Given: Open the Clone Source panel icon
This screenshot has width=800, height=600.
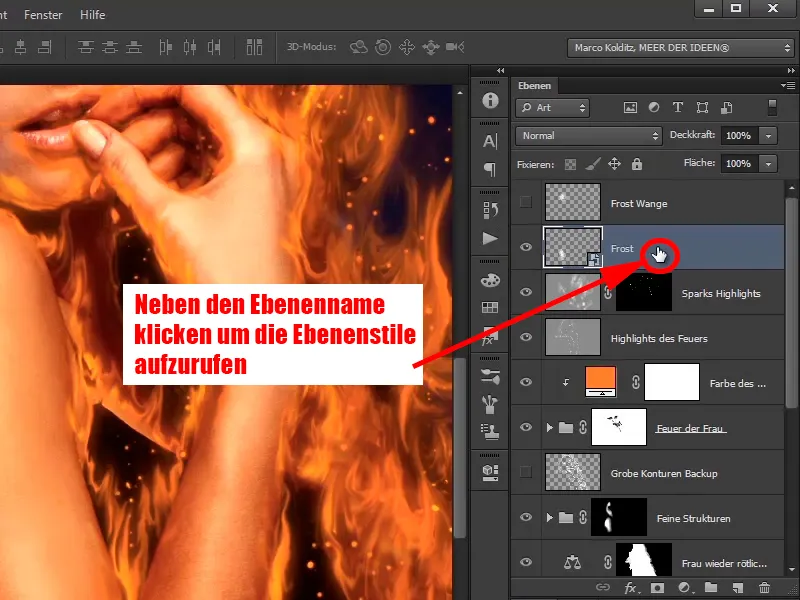Looking at the screenshot, I should tap(490, 432).
